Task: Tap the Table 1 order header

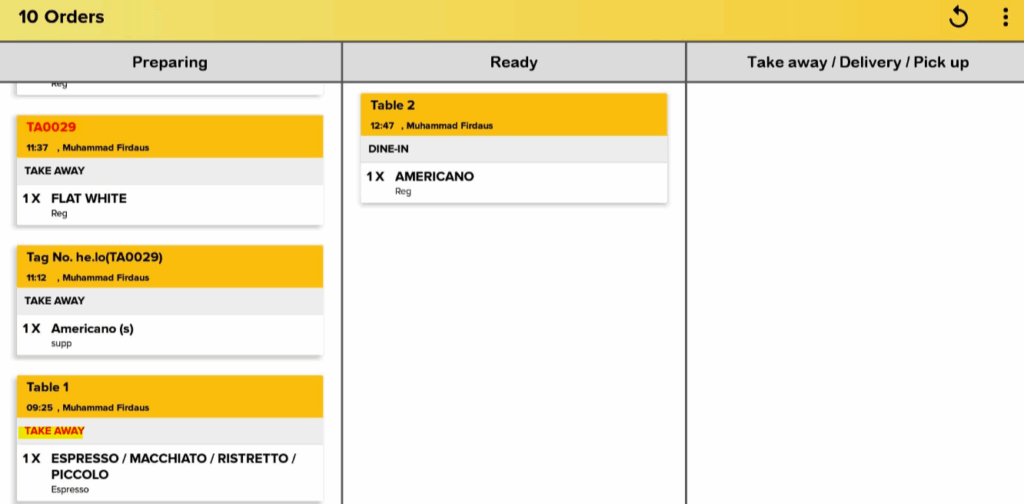Action: [170, 396]
